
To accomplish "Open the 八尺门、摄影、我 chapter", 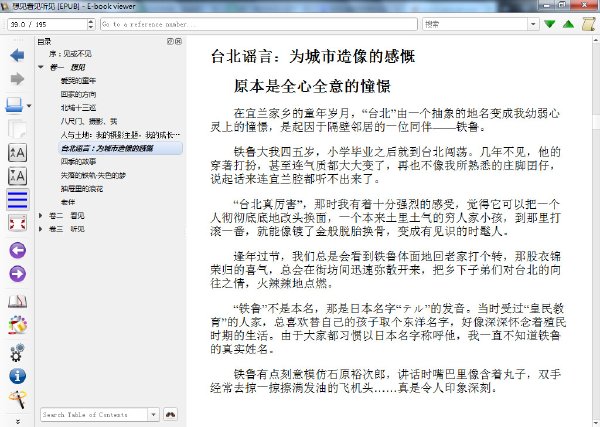I will 89,121.
